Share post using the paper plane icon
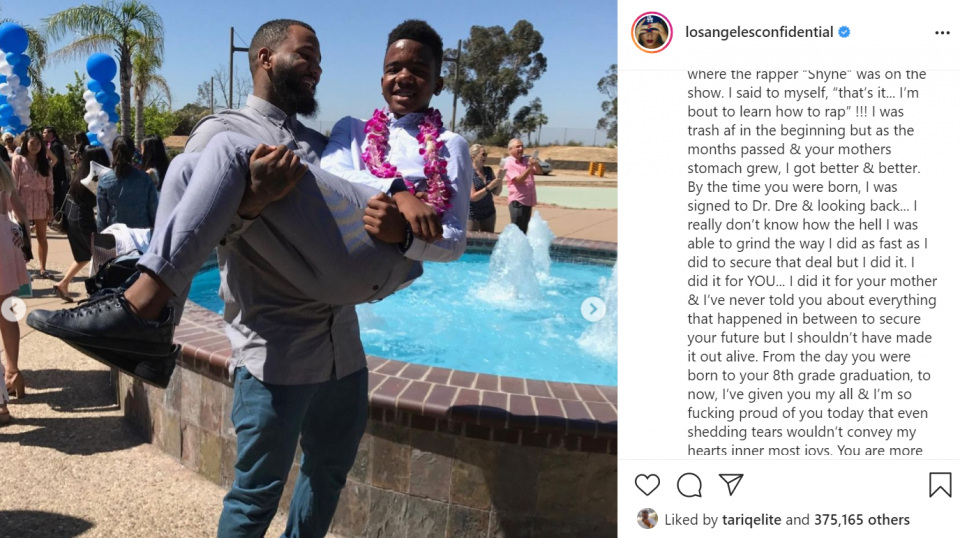Screen dimensions: 960x538 point(731,484)
